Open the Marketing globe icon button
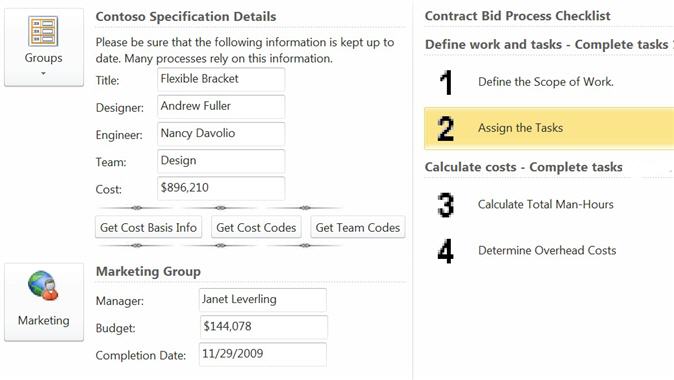 tap(44, 302)
